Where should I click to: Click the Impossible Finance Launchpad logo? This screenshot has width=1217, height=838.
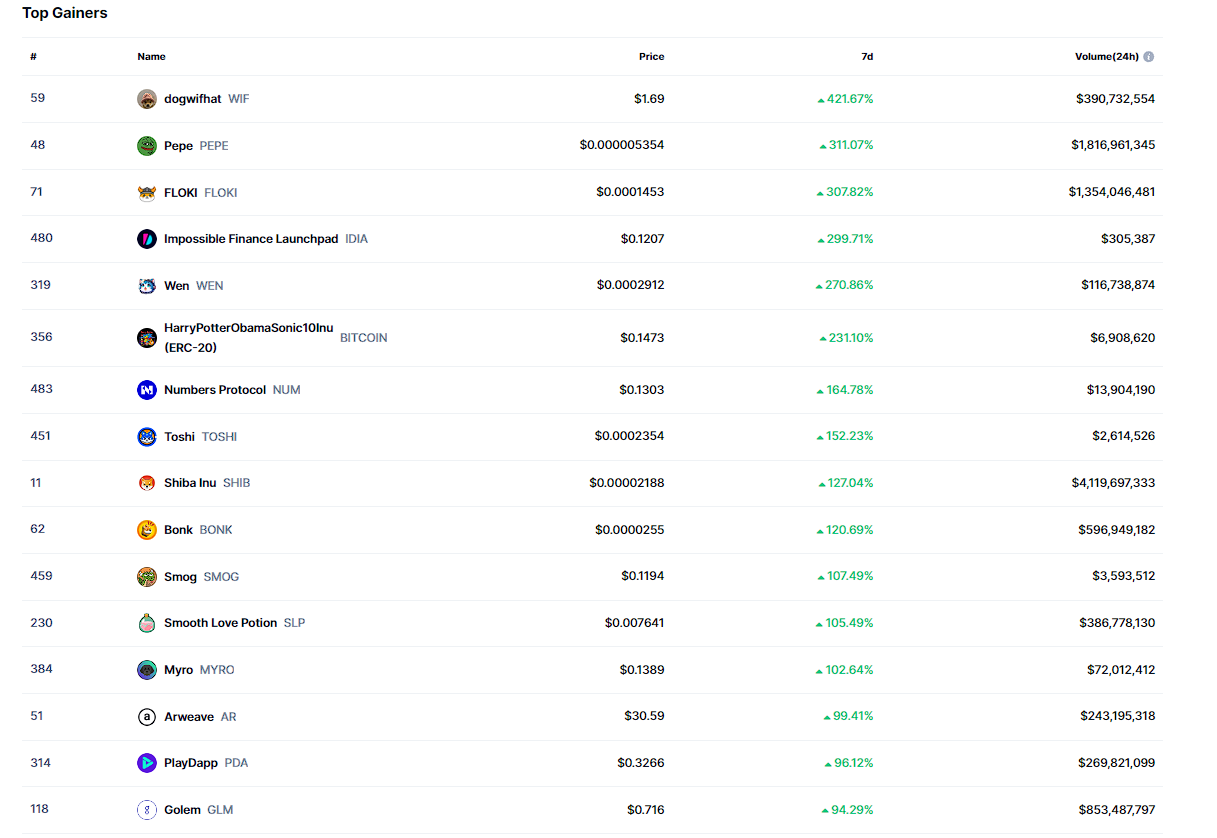pyautogui.click(x=147, y=239)
